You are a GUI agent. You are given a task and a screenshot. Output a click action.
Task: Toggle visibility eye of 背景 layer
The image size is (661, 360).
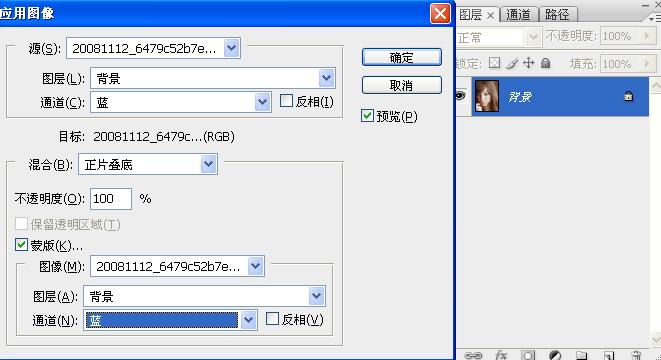pos(460,96)
